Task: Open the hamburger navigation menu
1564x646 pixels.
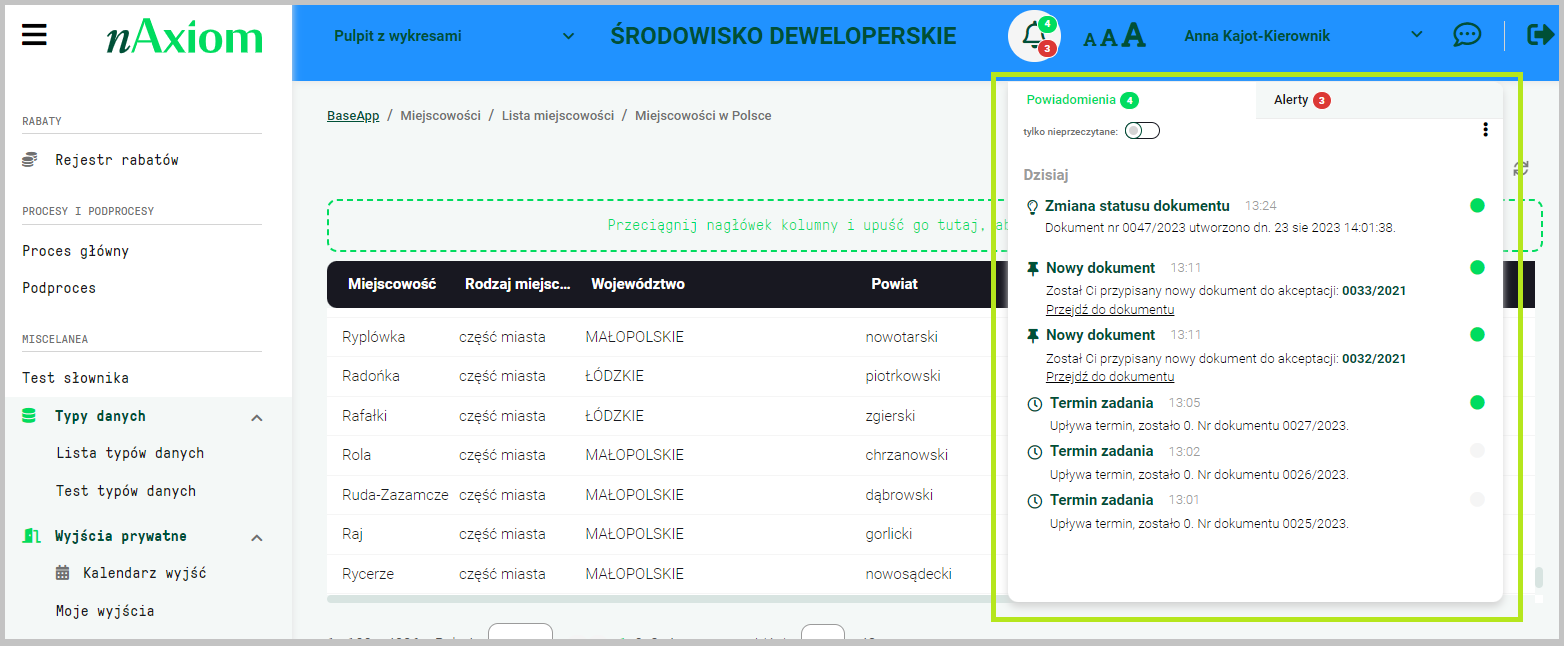Action: (34, 35)
